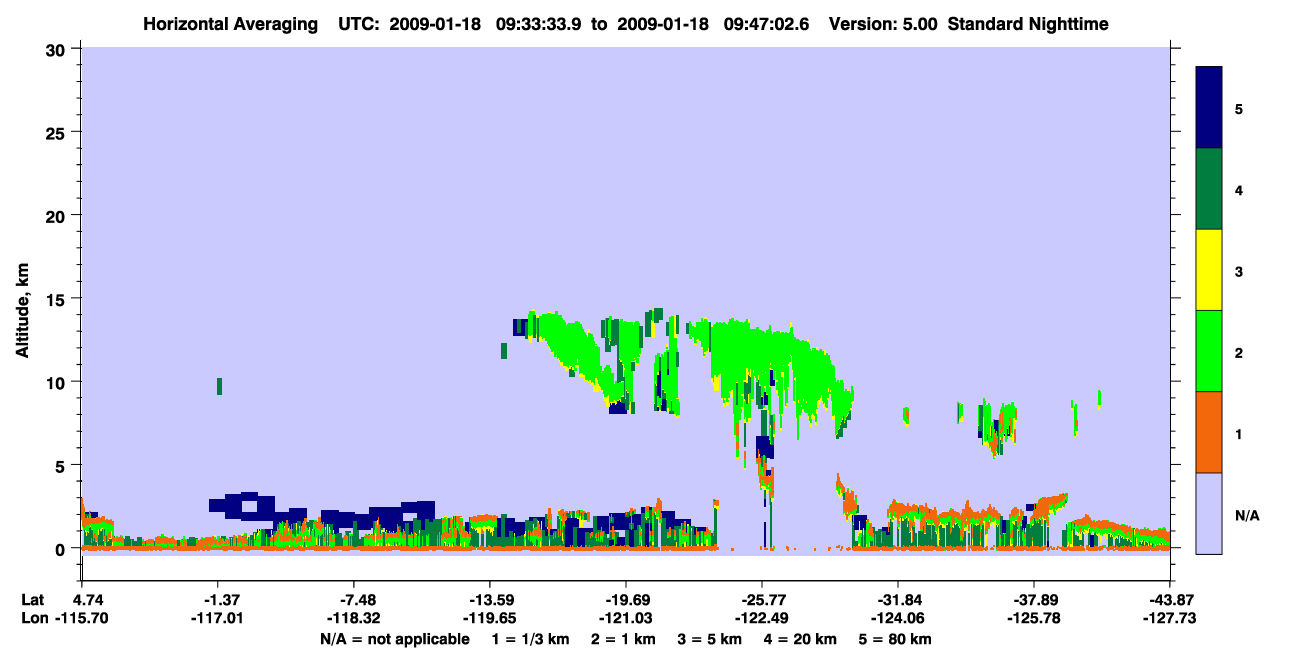Click the orange colorbar segment labeled 1
The width and height of the screenshot is (1300, 667).
click(1209, 432)
